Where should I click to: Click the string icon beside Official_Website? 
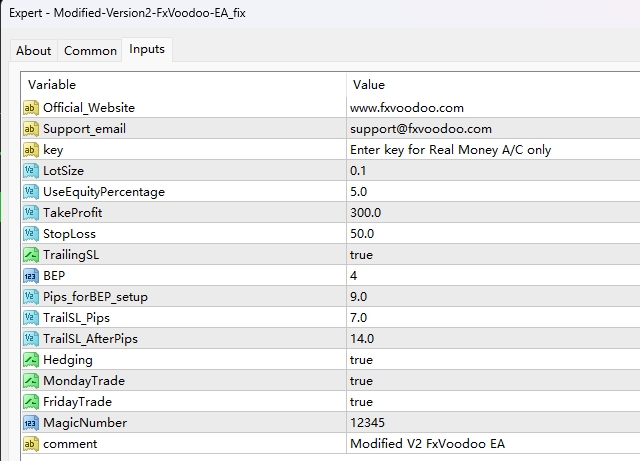31,108
